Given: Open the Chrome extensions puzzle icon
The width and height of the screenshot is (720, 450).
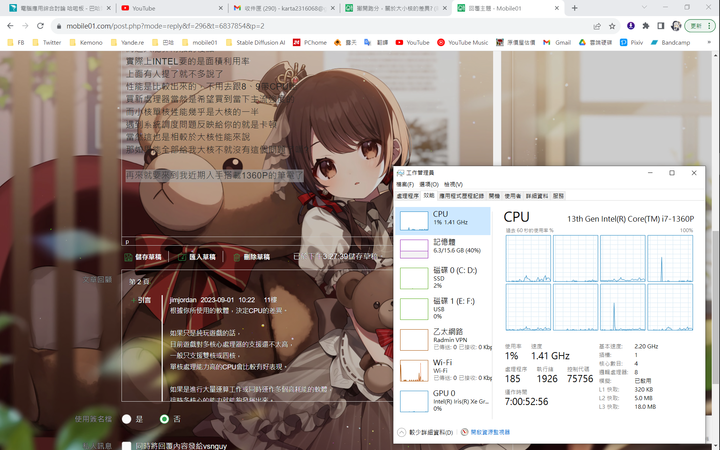Looking at the screenshot, I should [x=646, y=26].
